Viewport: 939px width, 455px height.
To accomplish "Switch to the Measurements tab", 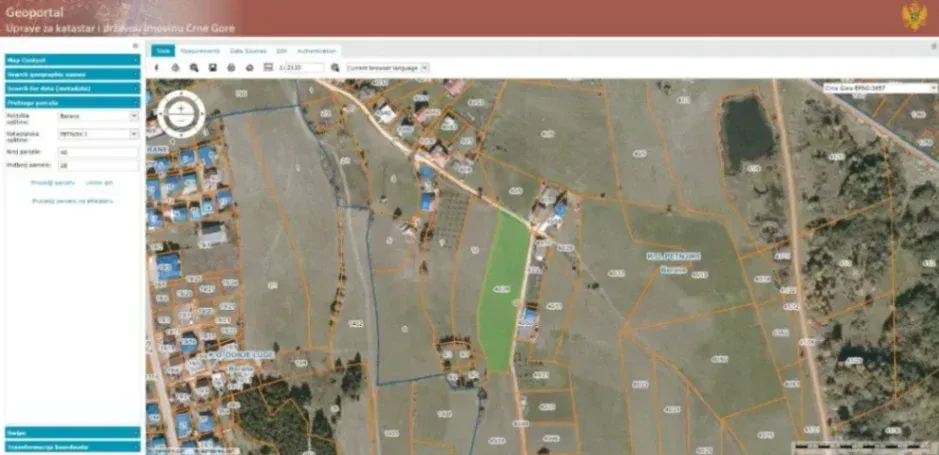I will pyautogui.click(x=200, y=51).
